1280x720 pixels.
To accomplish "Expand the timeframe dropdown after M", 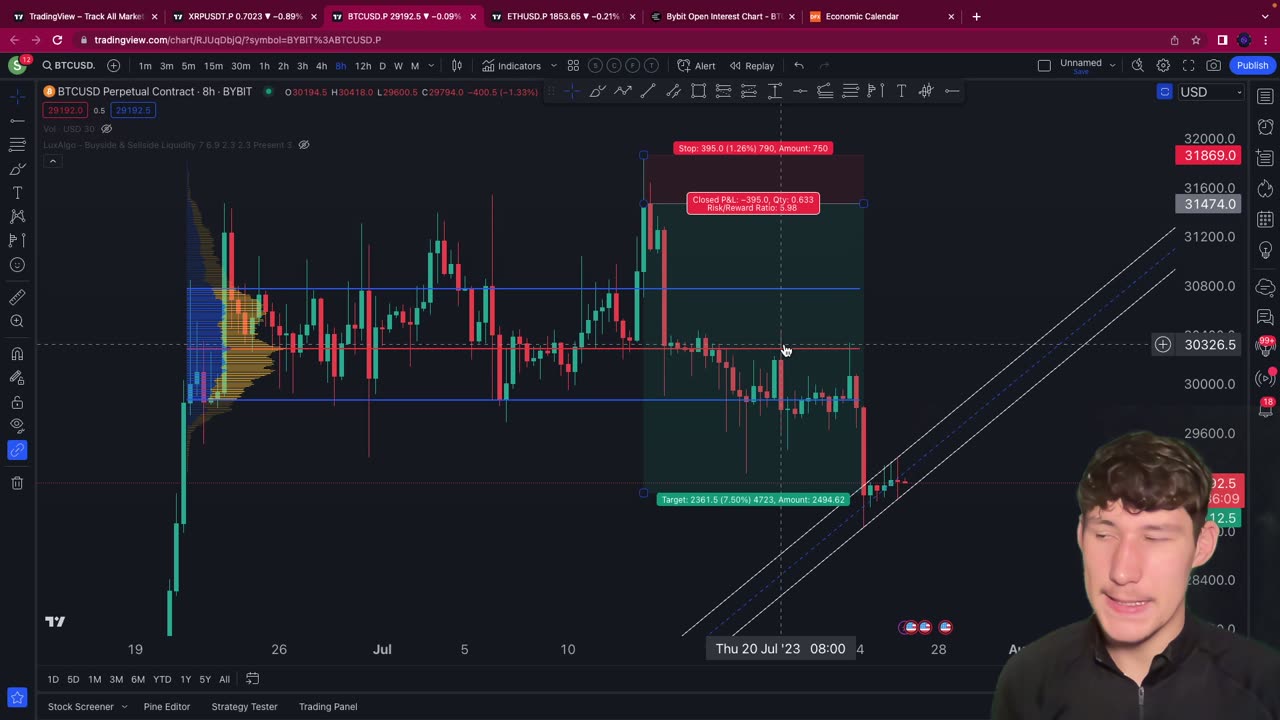I will pyautogui.click(x=431, y=65).
